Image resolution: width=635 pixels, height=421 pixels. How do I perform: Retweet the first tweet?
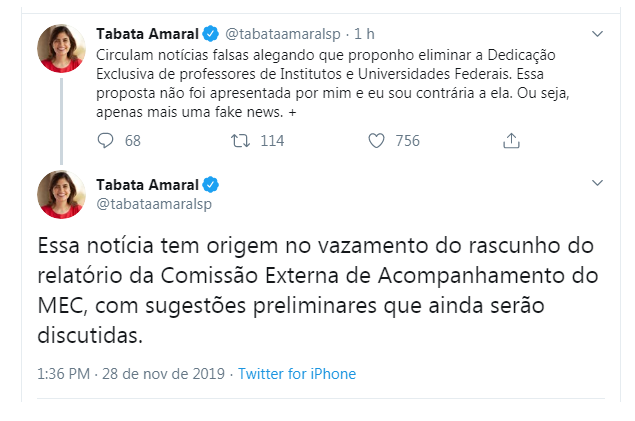point(241,141)
